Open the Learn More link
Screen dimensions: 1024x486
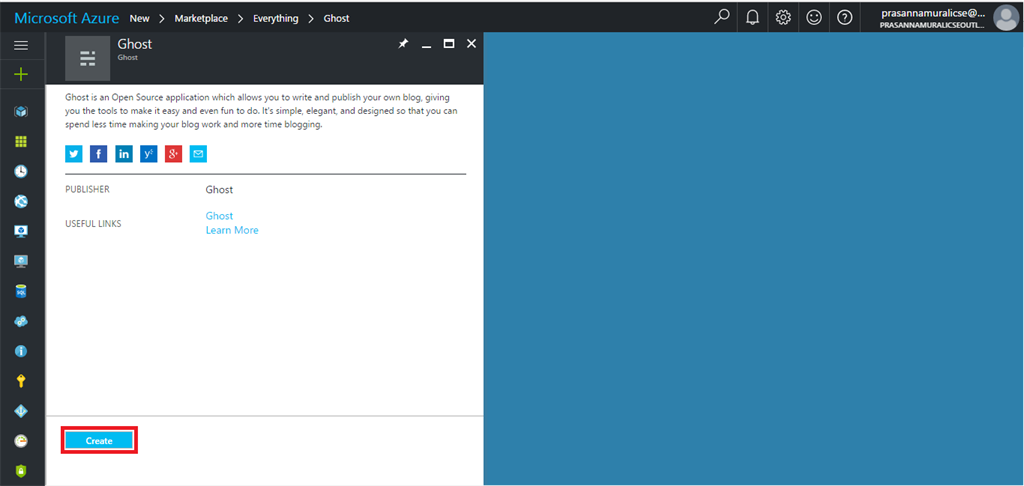coord(232,230)
